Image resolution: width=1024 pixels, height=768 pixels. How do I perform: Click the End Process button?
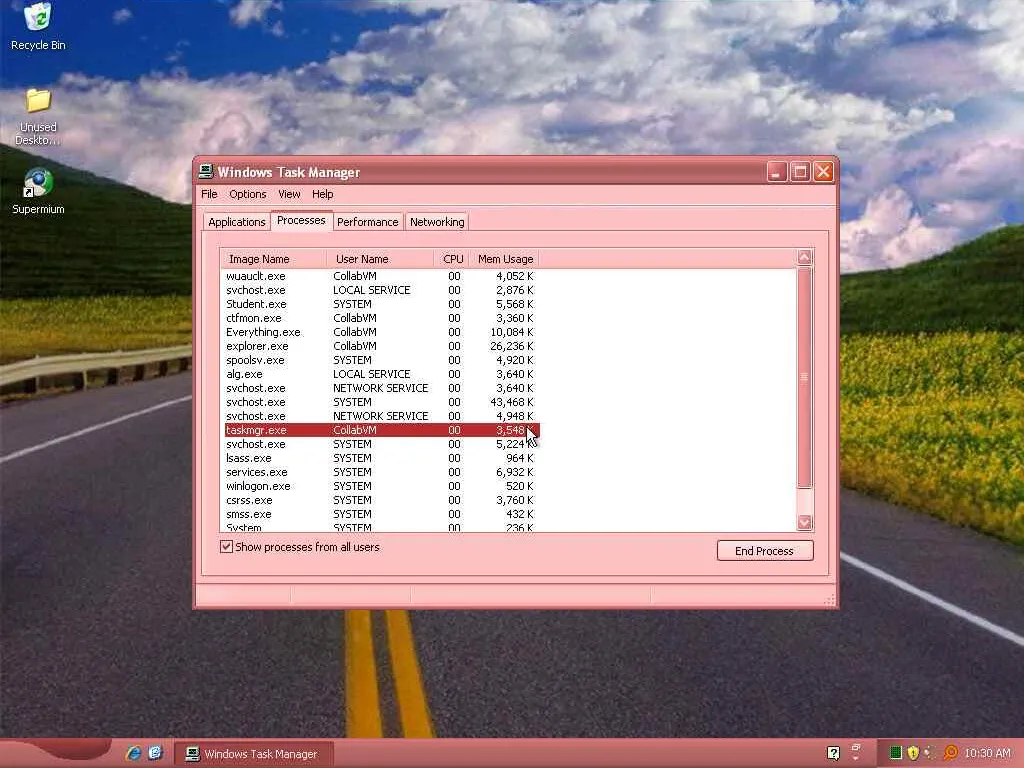[x=765, y=551]
